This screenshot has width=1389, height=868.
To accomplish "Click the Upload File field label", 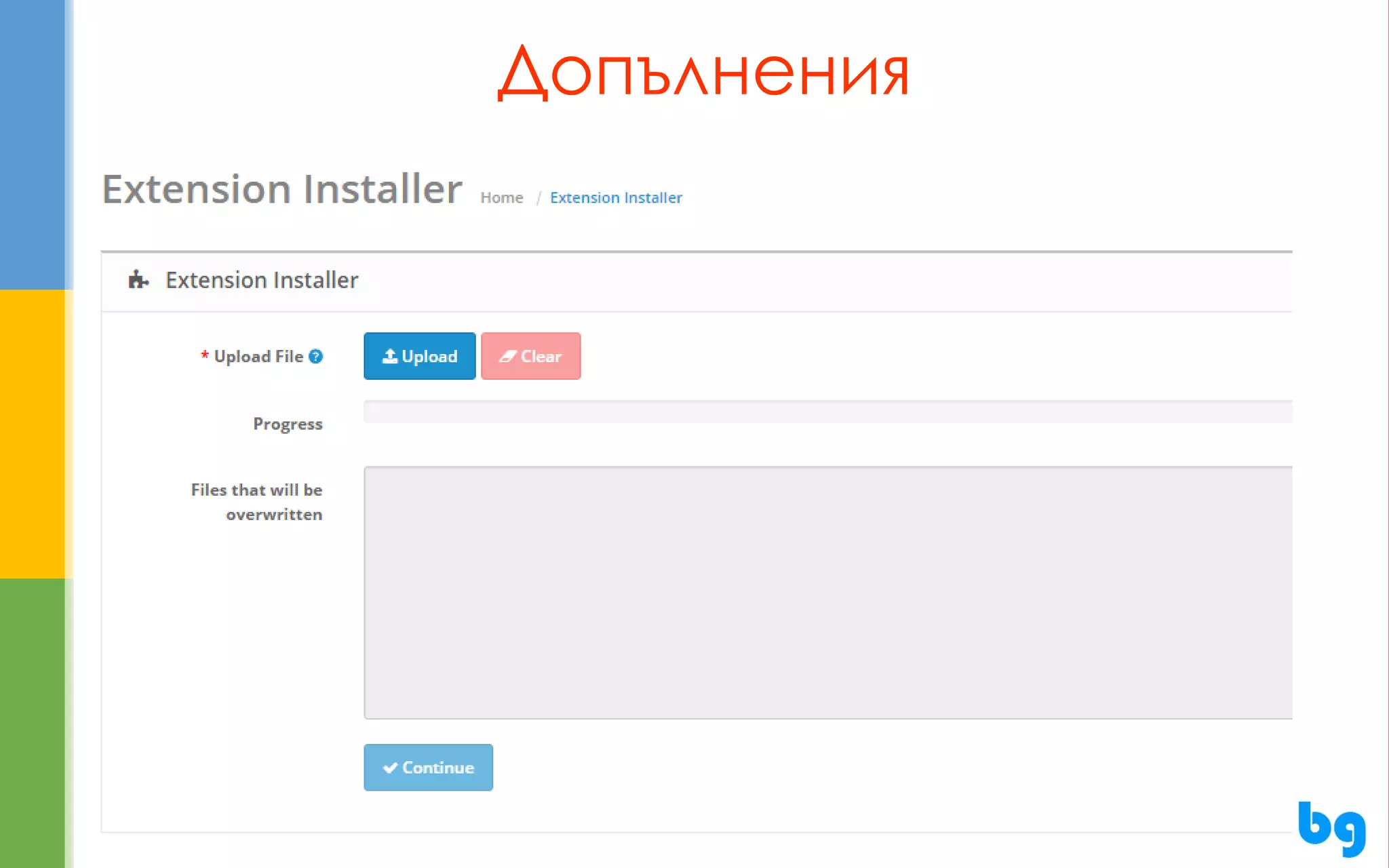I will pos(258,356).
